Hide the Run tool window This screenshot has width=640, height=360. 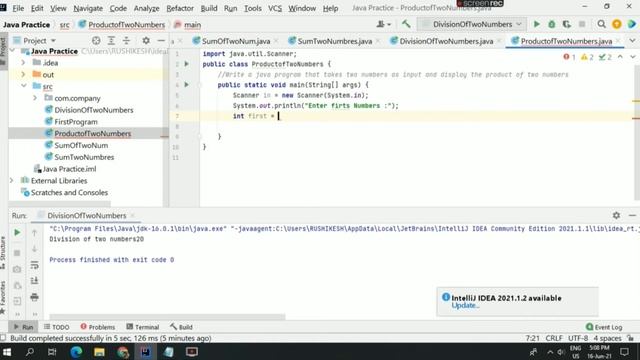coord(632,215)
